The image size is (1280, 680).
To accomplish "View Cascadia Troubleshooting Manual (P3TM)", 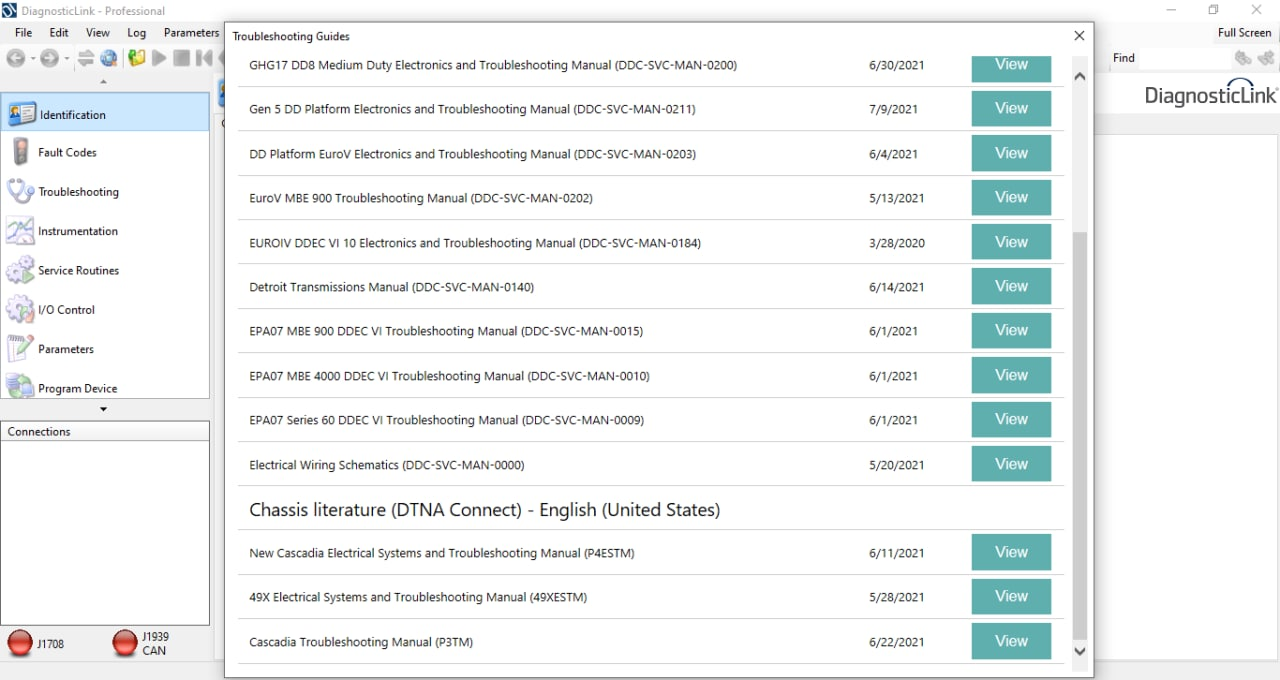I will [x=1011, y=641].
